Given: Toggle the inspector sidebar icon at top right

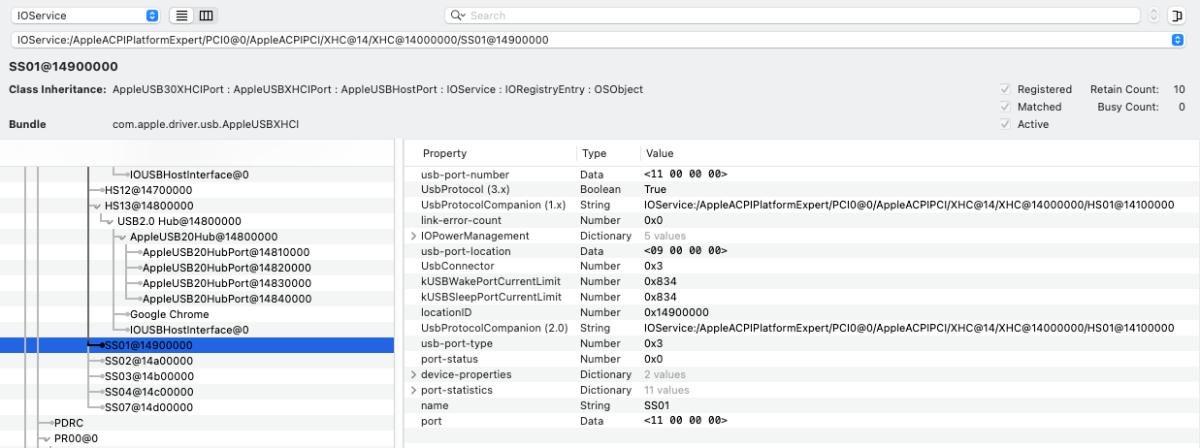Looking at the screenshot, I should point(1183,16).
